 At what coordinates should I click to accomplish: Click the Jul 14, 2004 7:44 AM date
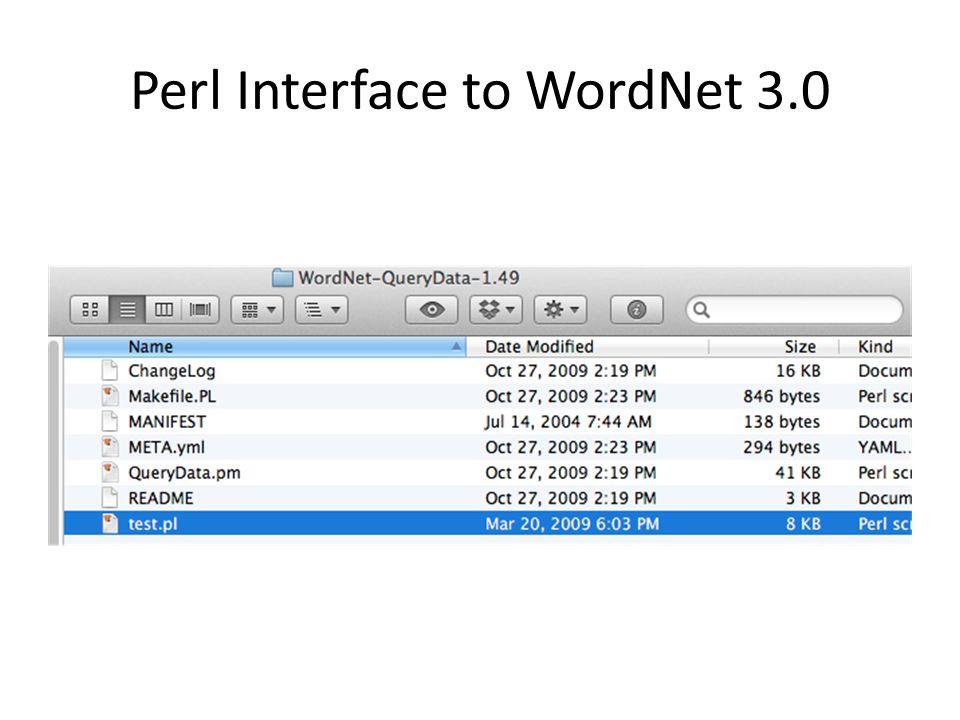[568, 422]
